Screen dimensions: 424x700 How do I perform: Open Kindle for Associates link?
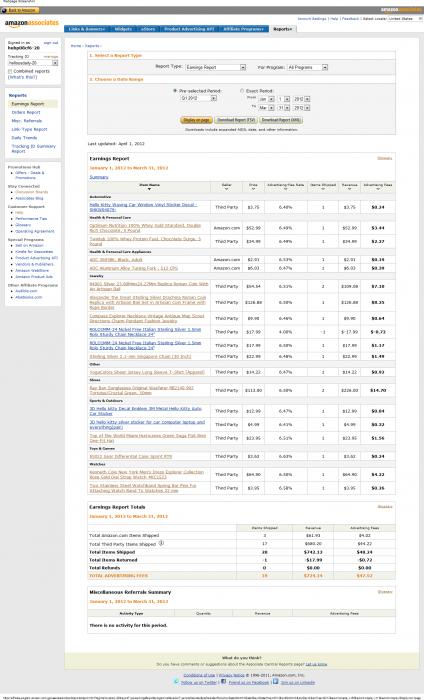34,252
